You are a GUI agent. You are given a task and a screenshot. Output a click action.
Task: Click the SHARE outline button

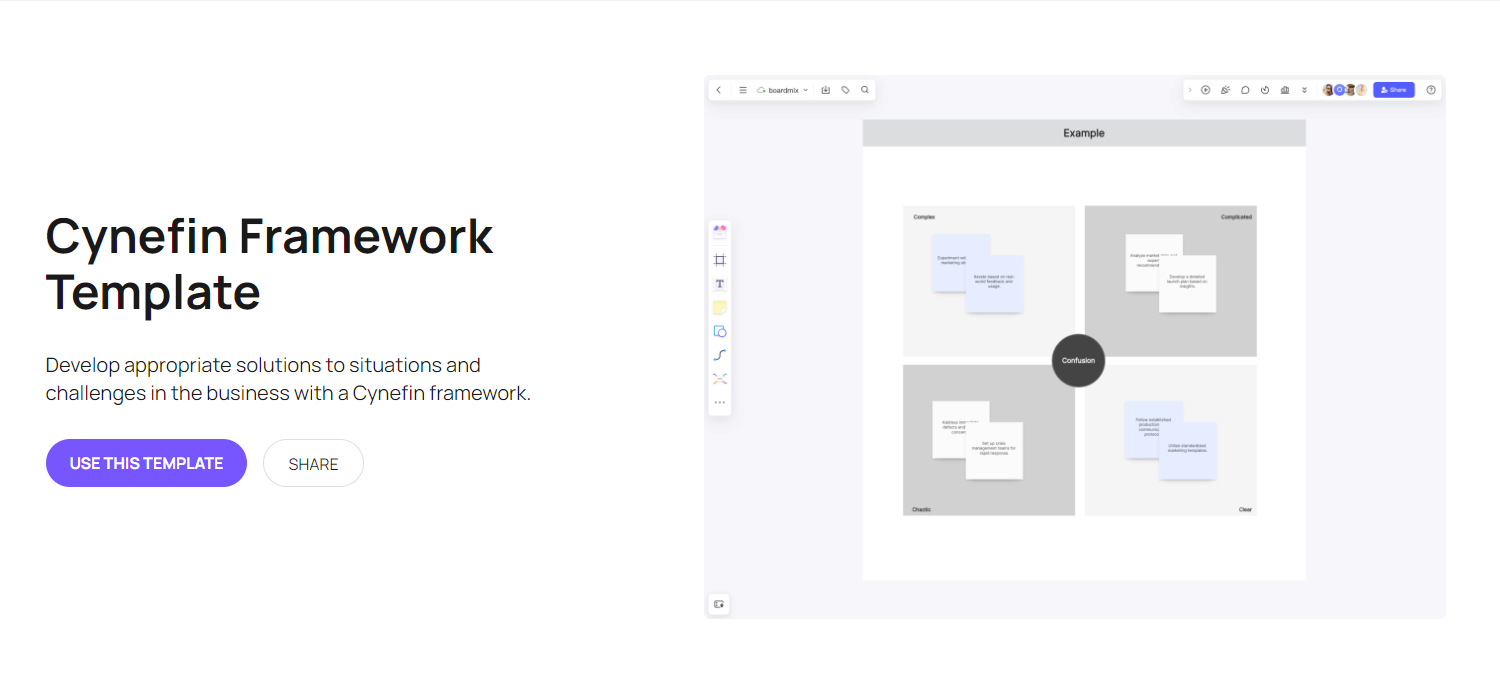313,463
